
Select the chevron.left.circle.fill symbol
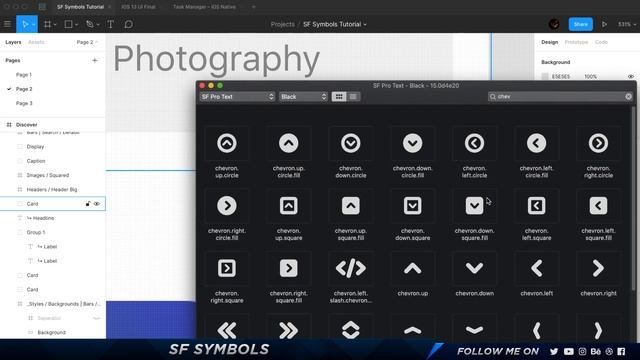pyautogui.click(x=536, y=143)
